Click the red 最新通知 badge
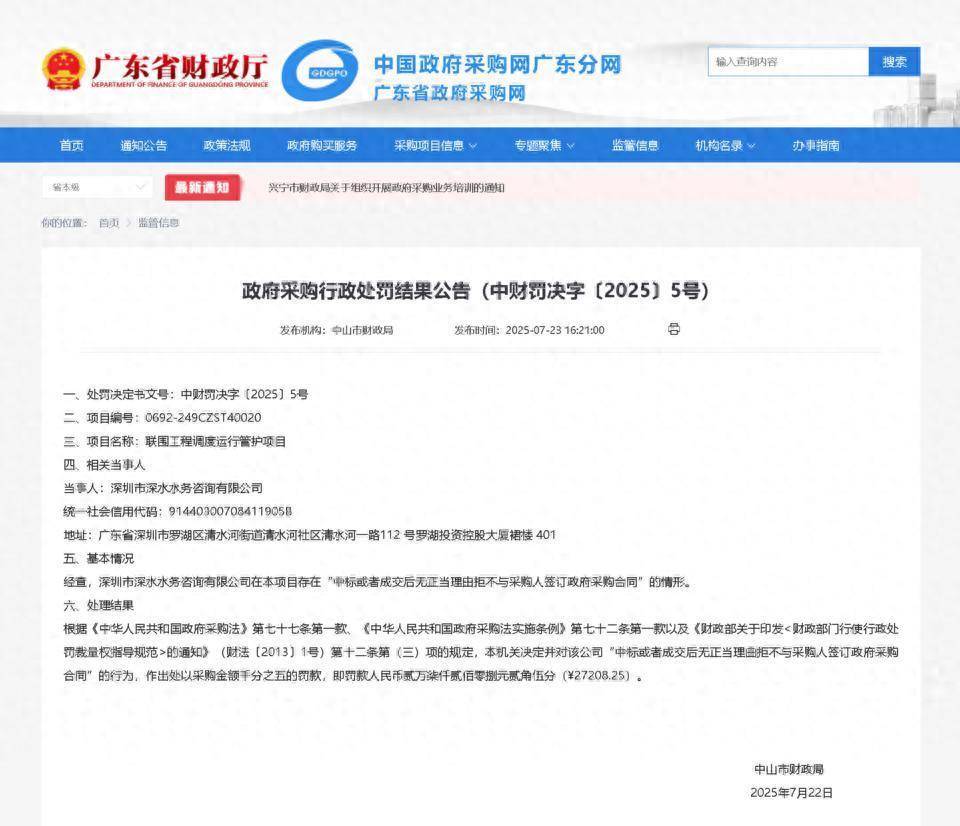Screen dimensions: 960x826 [x=202, y=187]
